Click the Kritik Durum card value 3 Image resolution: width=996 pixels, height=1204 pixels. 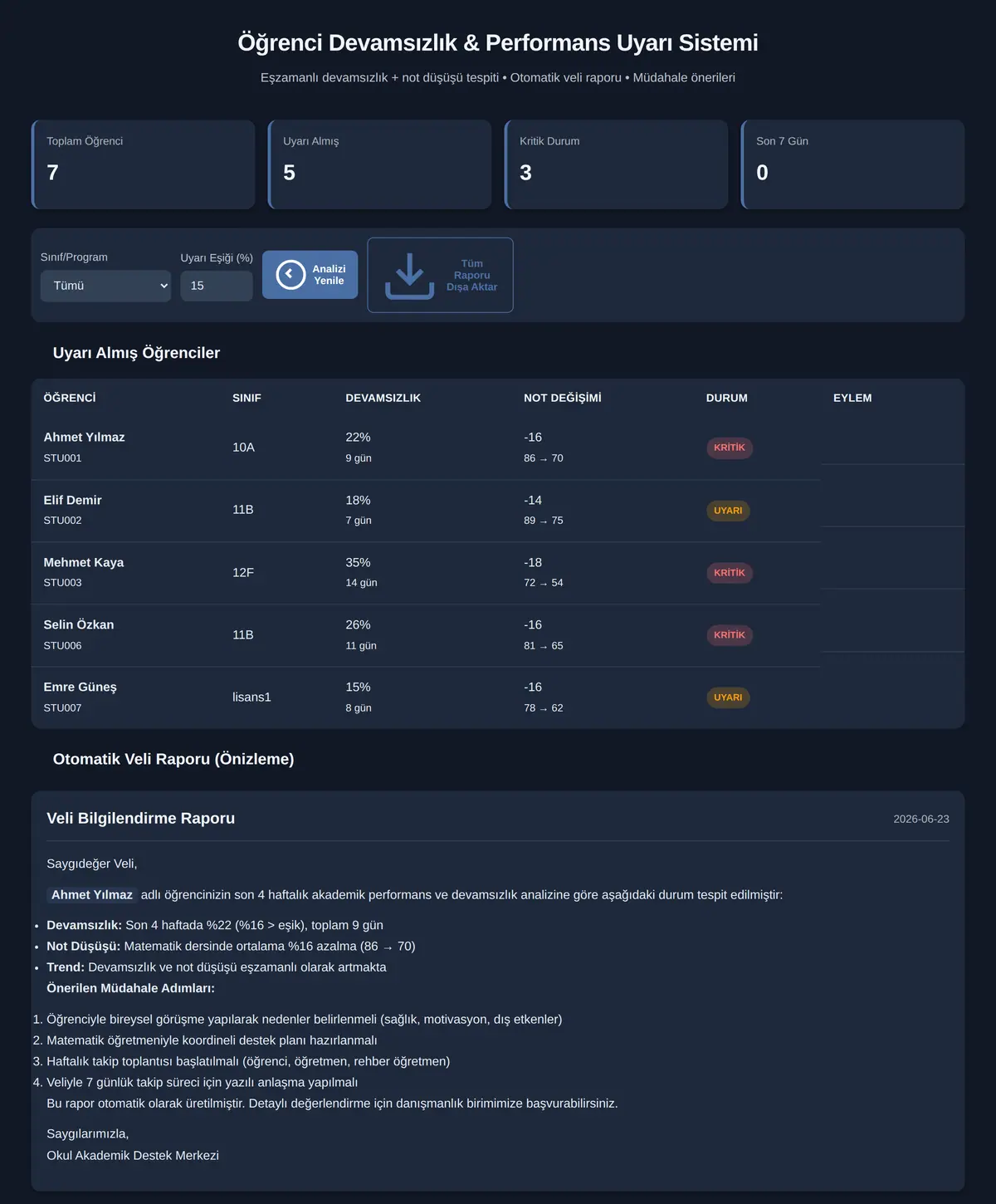point(525,173)
